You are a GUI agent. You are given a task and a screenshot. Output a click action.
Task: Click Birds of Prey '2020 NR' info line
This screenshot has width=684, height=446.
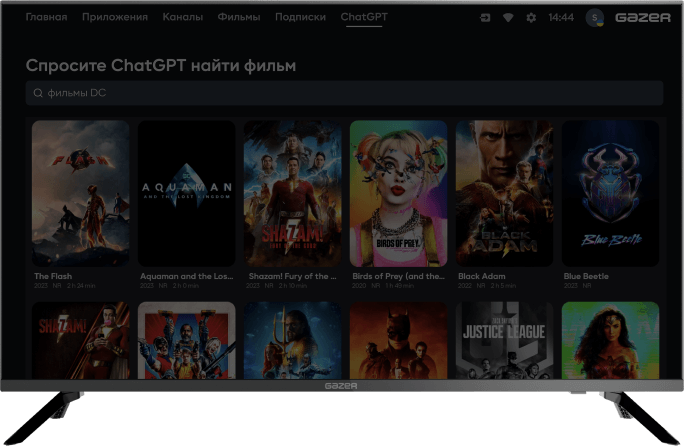[383, 285]
